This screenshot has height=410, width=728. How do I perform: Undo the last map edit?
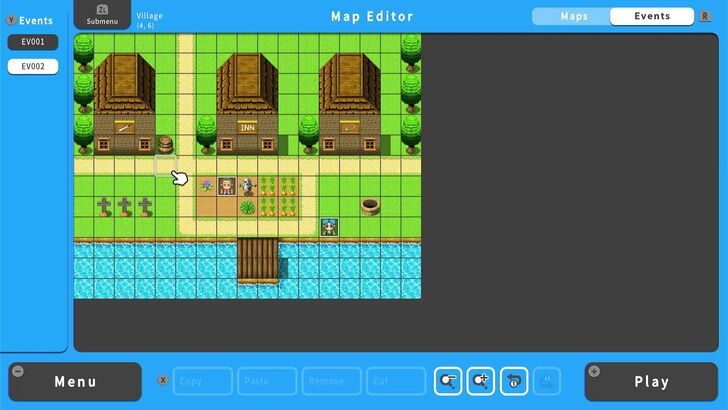coord(514,381)
